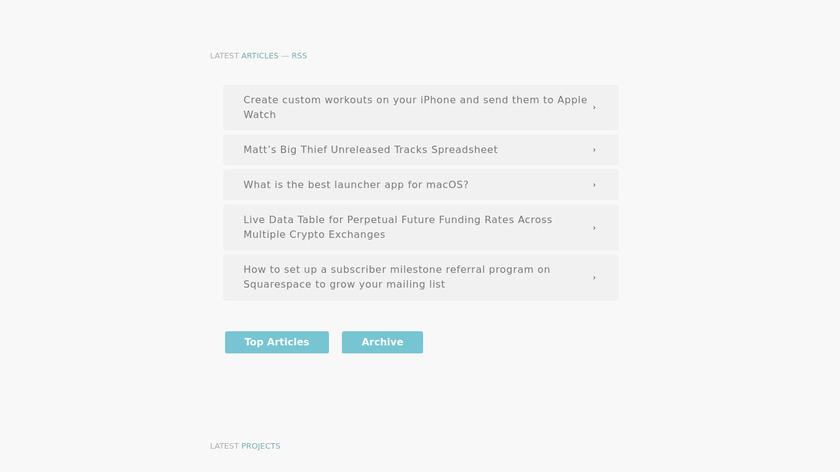This screenshot has width=840, height=472.
Task: Open the ARTICLES link in the header
Action: point(260,56)
